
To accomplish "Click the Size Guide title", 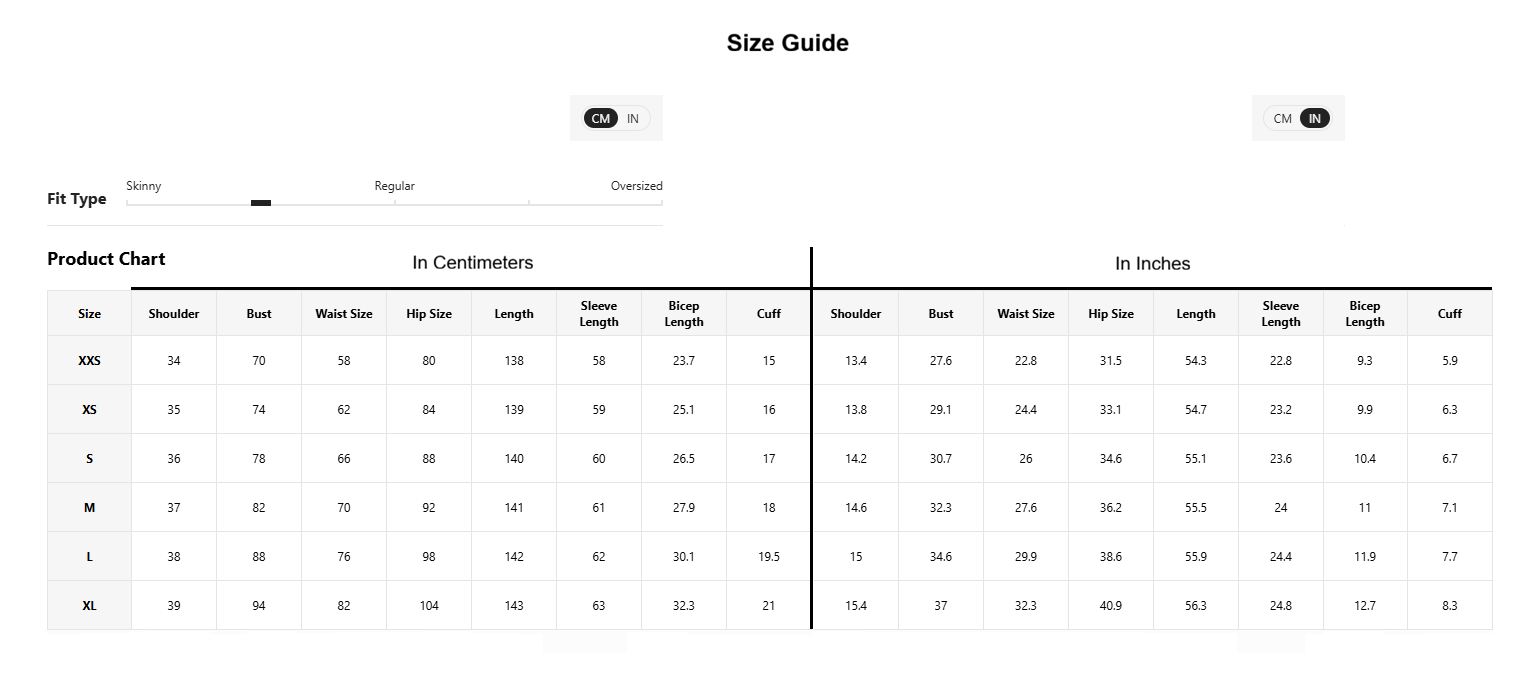I will (788, 43).
